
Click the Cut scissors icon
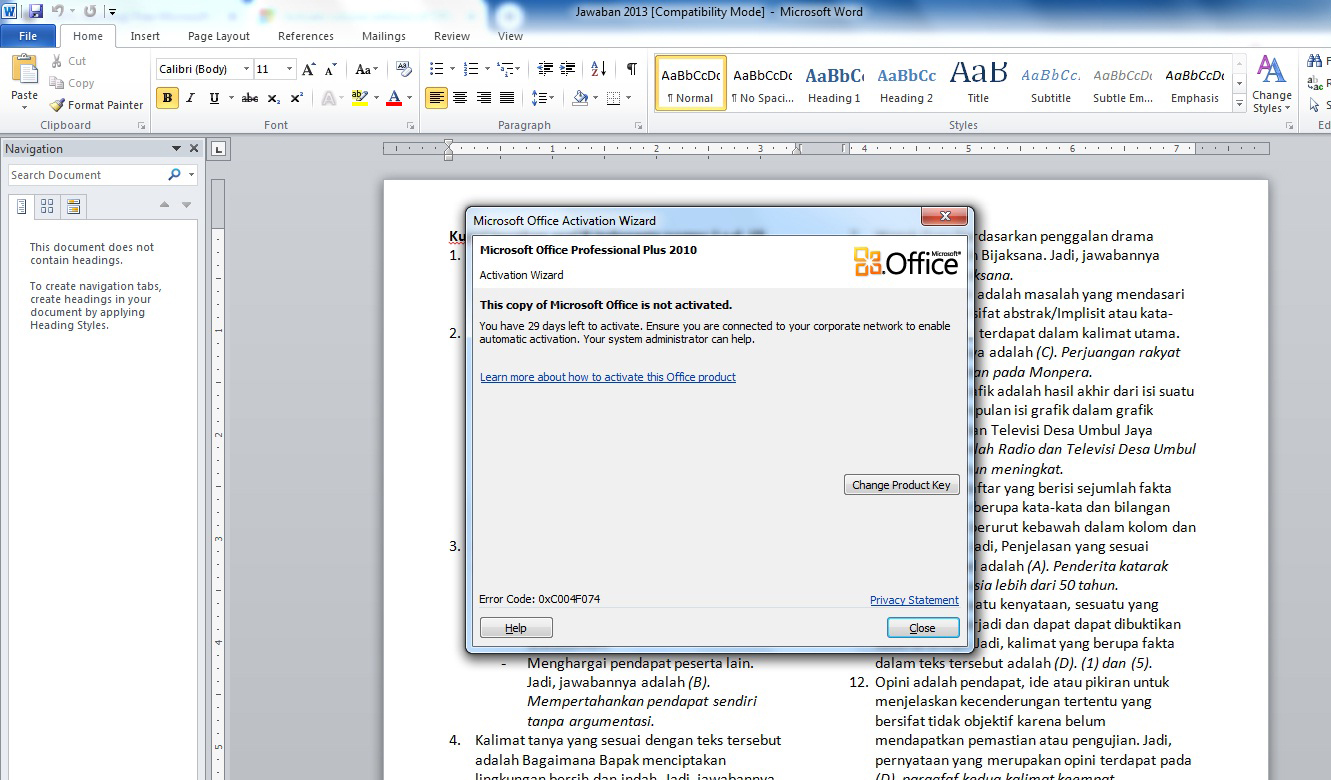[56, 61]
